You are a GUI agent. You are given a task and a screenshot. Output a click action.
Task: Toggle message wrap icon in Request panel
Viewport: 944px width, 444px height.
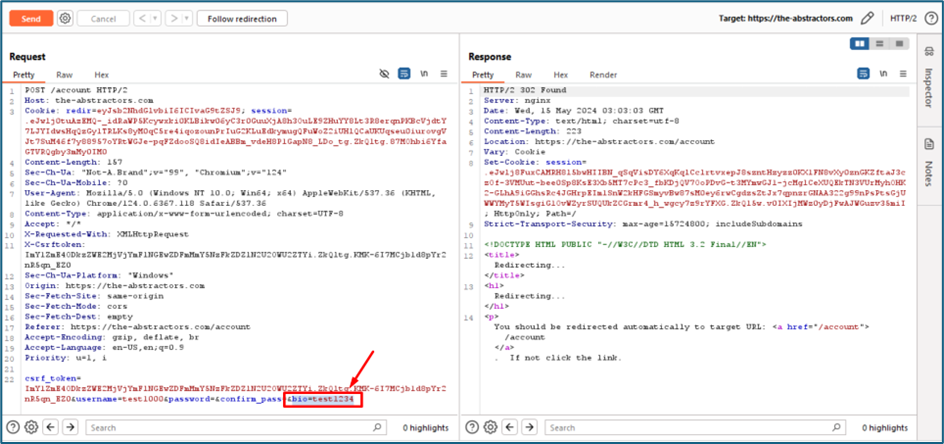(x=405, y=73)
